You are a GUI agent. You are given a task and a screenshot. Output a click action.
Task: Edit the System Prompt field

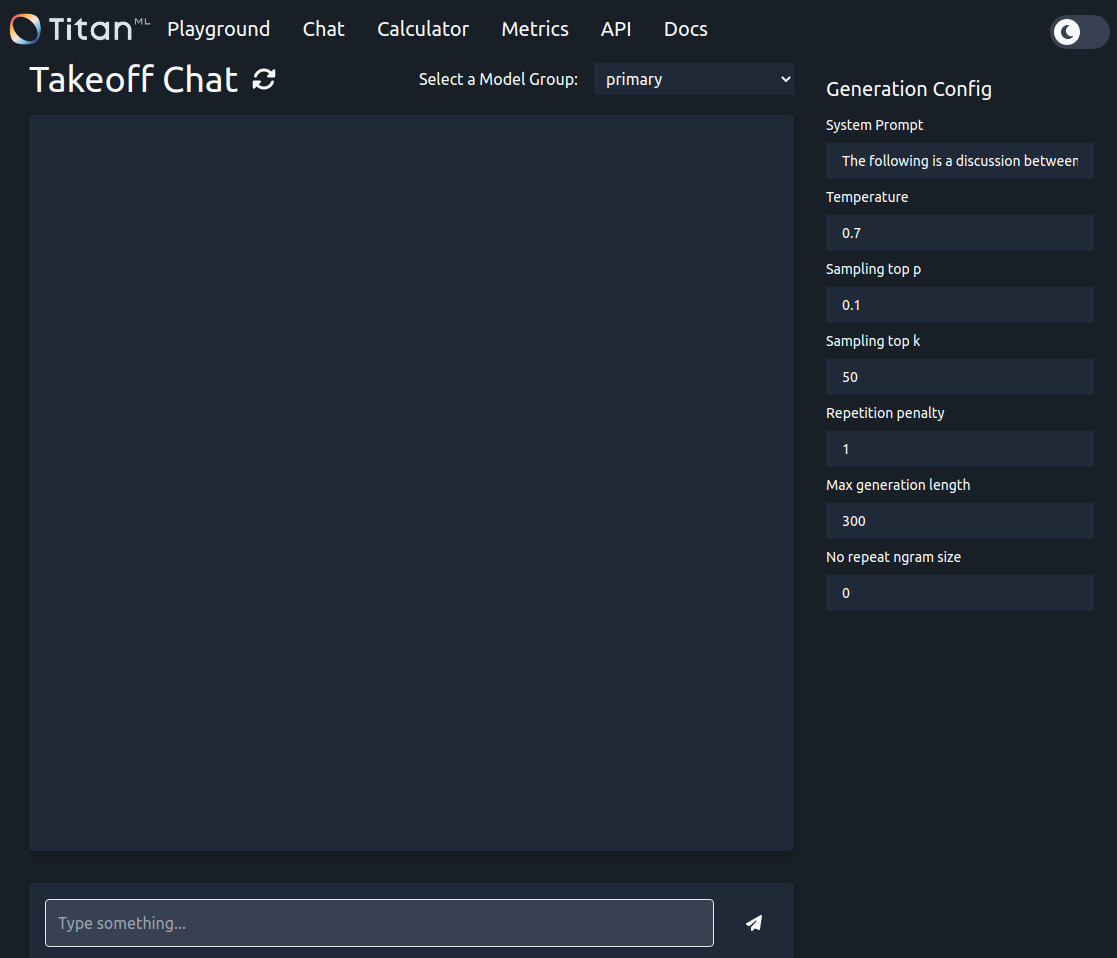click(959, 161)
